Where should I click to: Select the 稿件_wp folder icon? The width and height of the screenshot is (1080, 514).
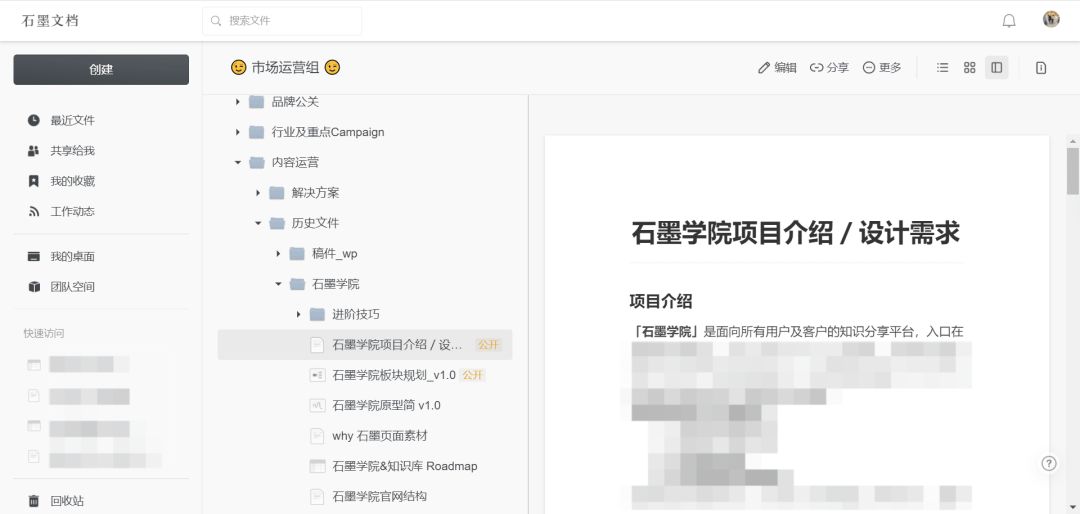click(x=297, y=254)
